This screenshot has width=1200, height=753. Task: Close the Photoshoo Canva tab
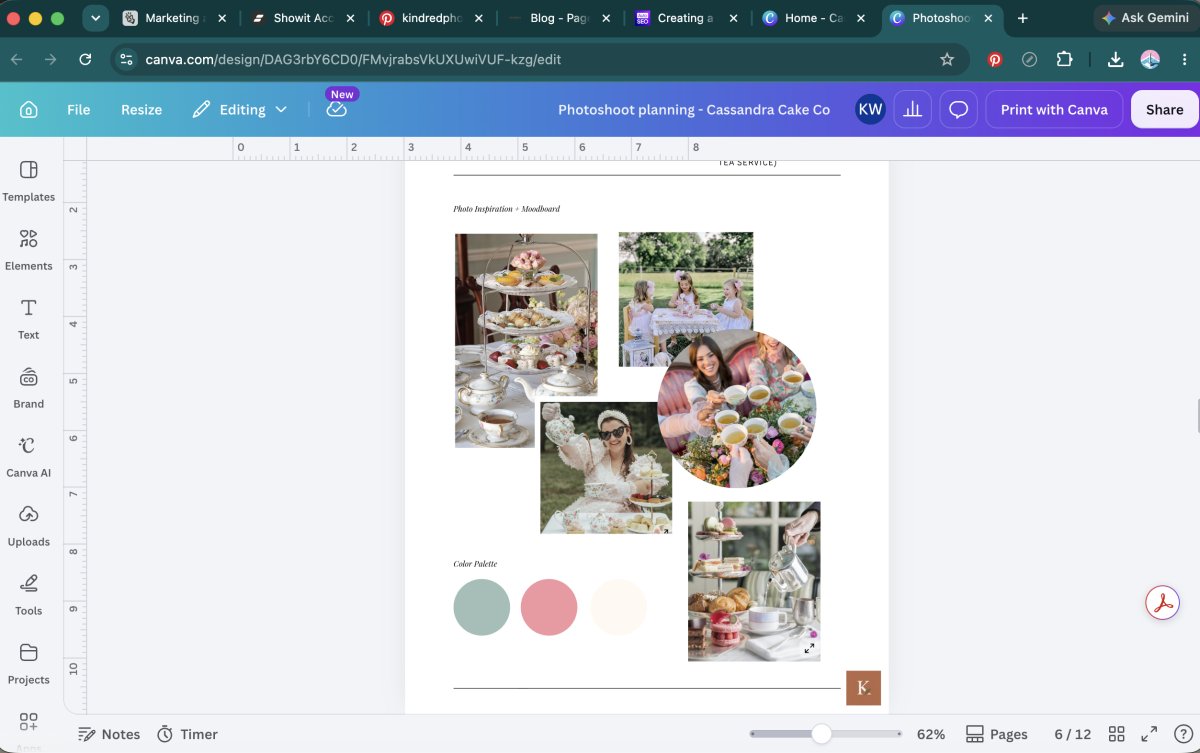(990, 18)
